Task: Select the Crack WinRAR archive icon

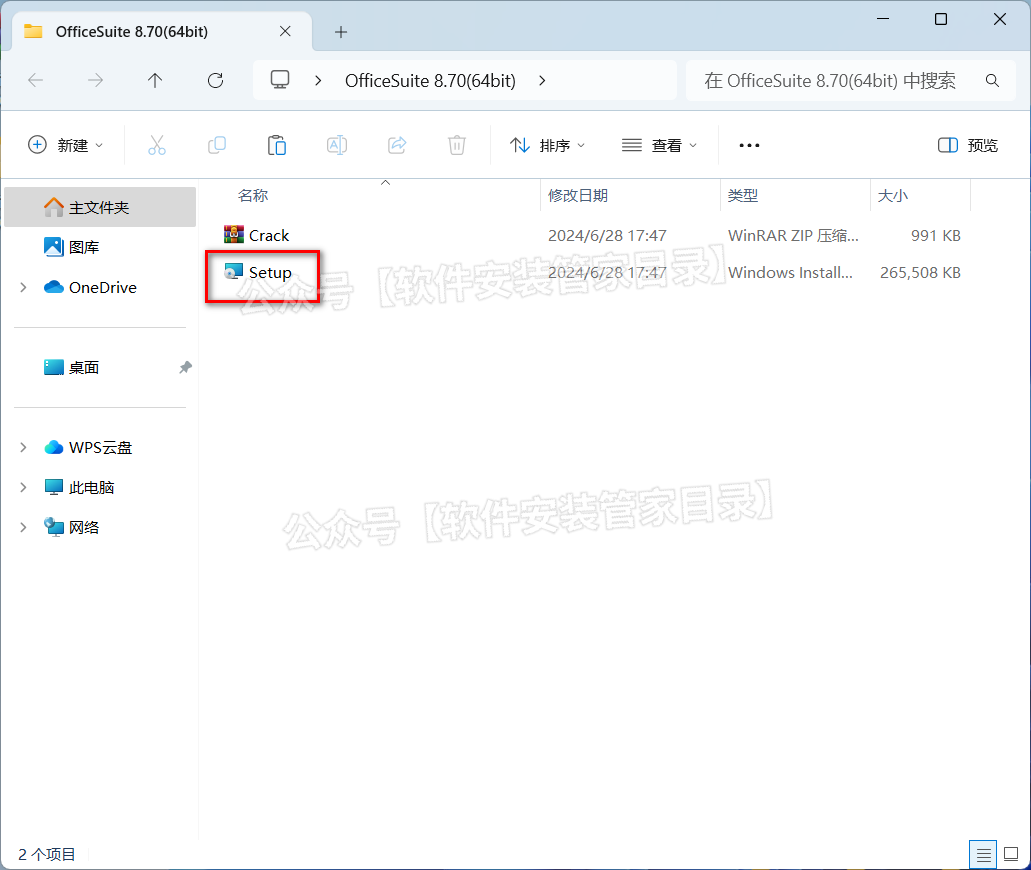Action: pyautogui.click(x=233, y=234)
